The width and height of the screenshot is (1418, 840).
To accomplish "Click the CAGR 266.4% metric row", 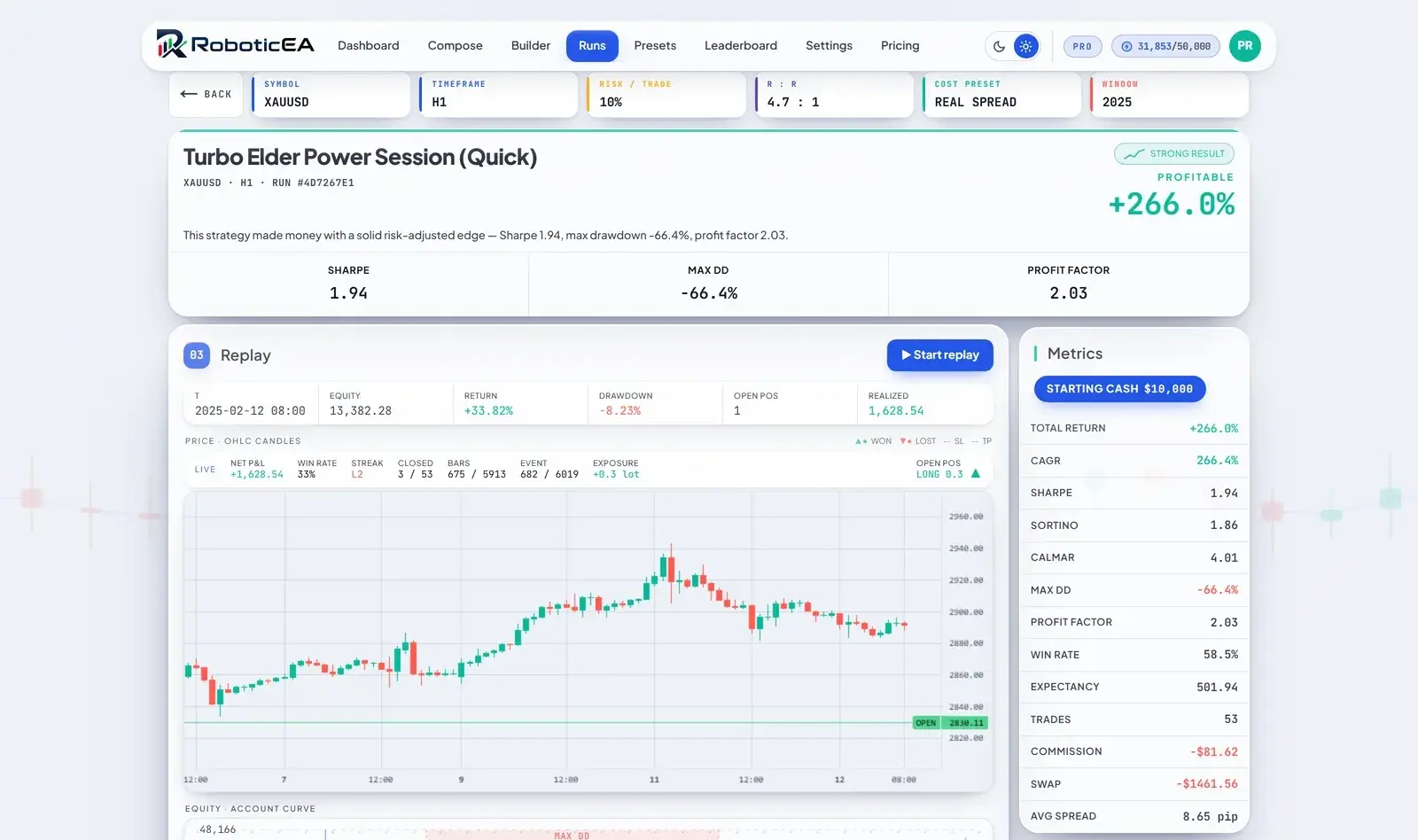I will click(x=1134, y=461).
